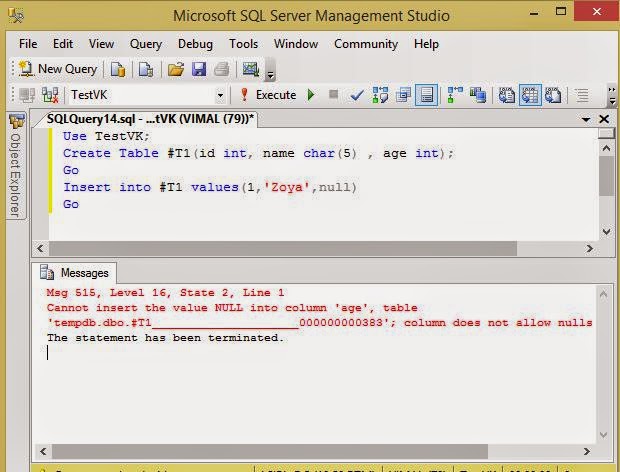Viewport: 620px width, 472px height.
Task: Open active files dropdown arrow
Action: tap(586, 119)
